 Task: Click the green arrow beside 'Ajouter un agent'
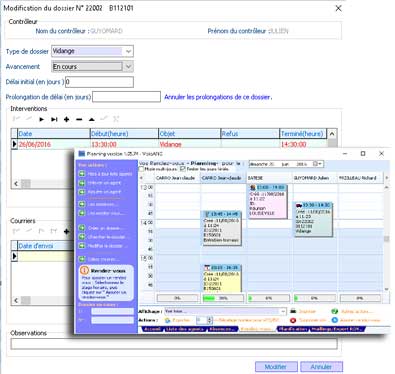coord(82,192)
